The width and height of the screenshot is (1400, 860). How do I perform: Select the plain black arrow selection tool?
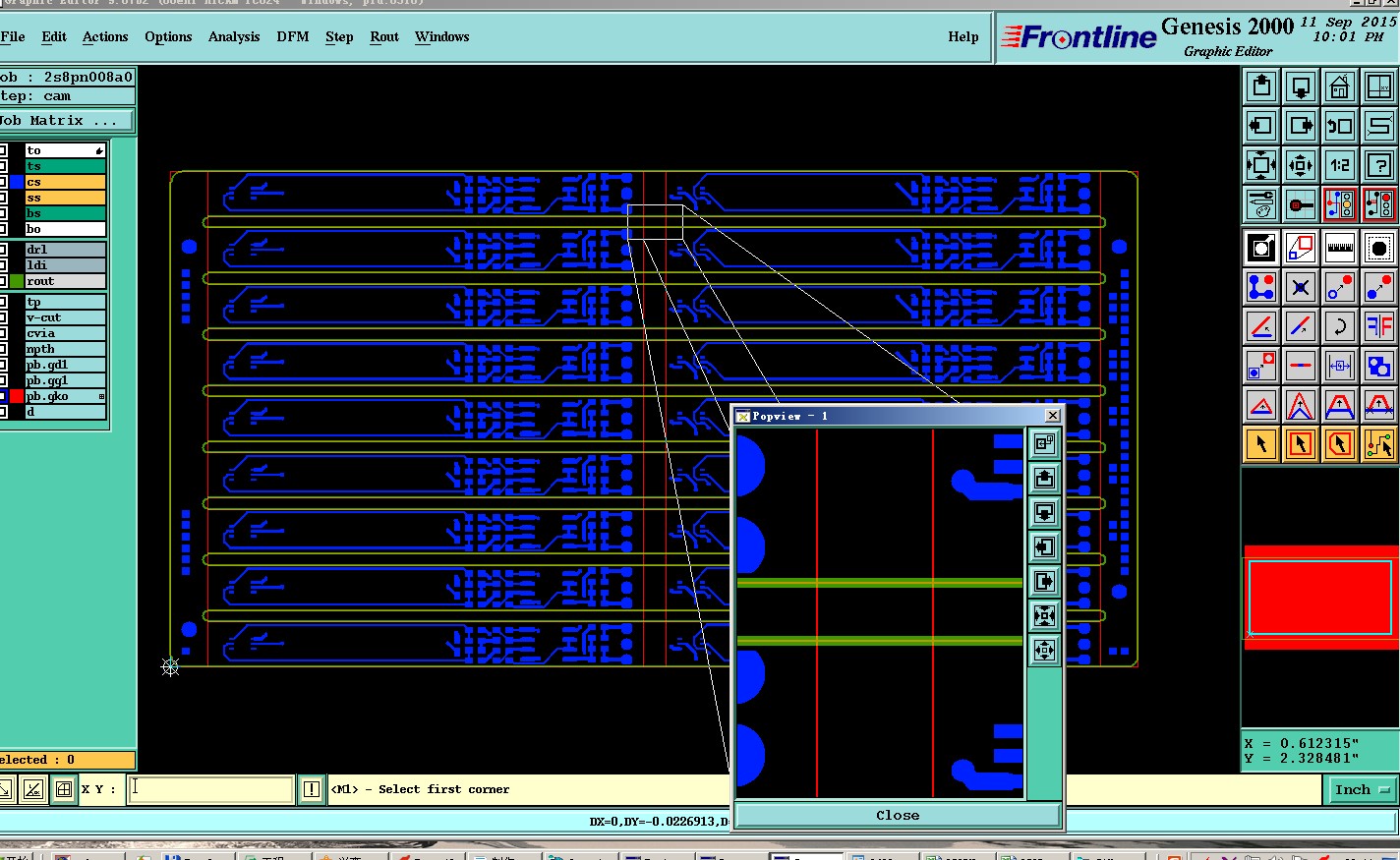point(1261,444)
